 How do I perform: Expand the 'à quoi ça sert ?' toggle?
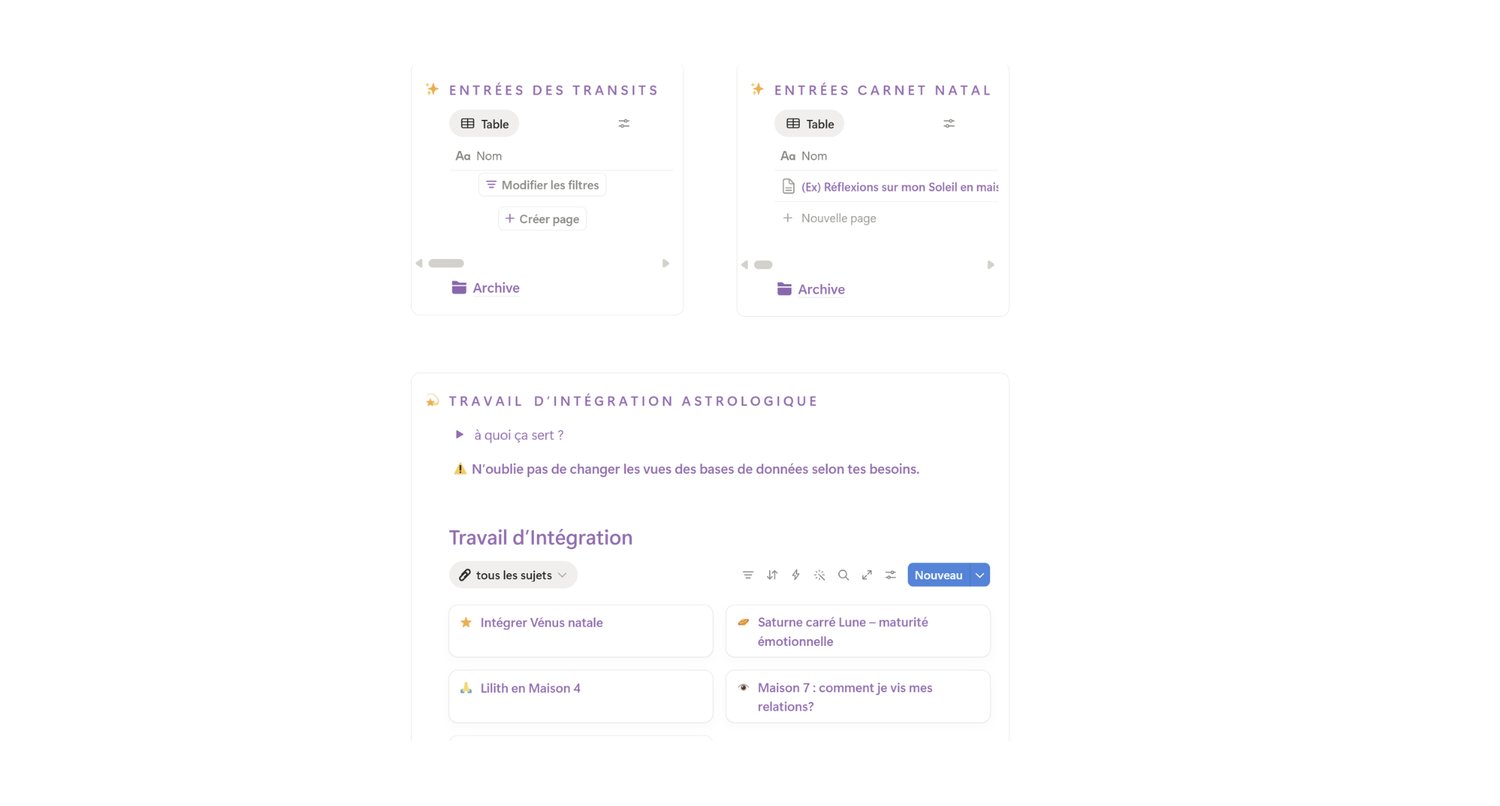click(460, 435)
